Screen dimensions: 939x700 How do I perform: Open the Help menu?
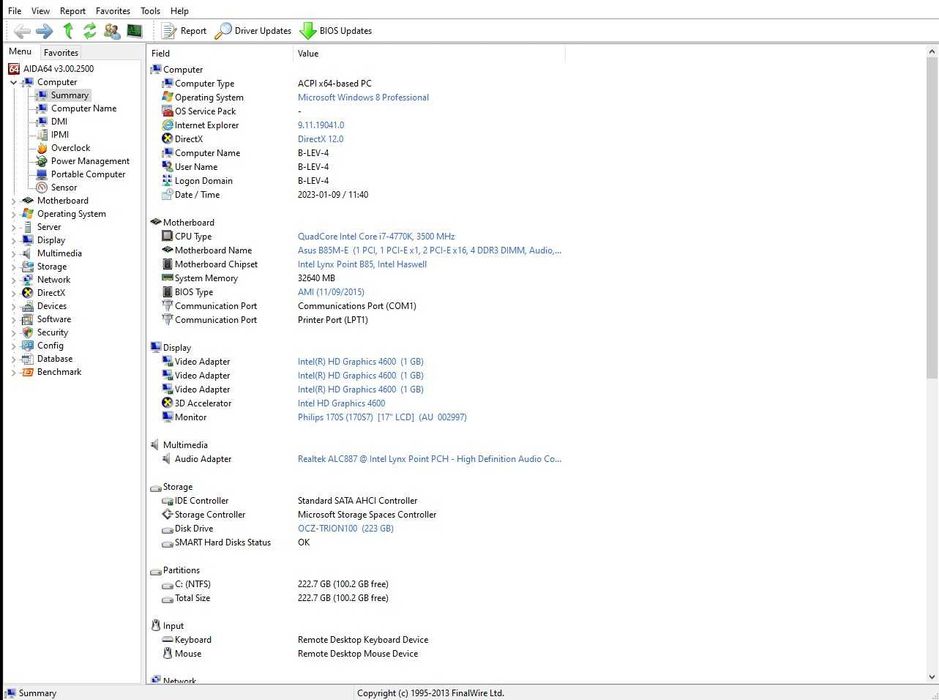[x=179, y=11]
